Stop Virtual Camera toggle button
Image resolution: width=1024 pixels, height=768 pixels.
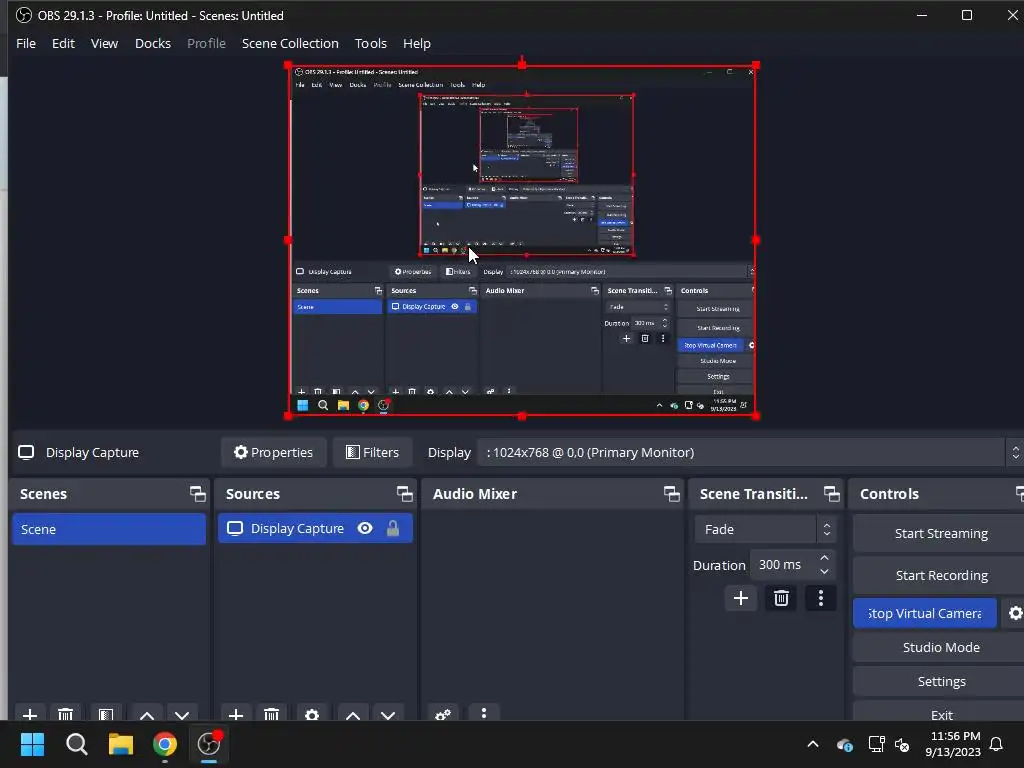tap(925, 613)
